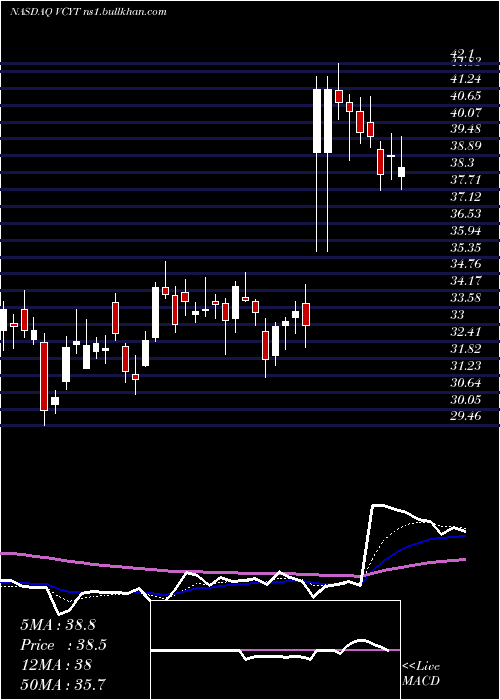500x700 pixels.
Task: Select the 40.65 price label
Action: (466, 96)
